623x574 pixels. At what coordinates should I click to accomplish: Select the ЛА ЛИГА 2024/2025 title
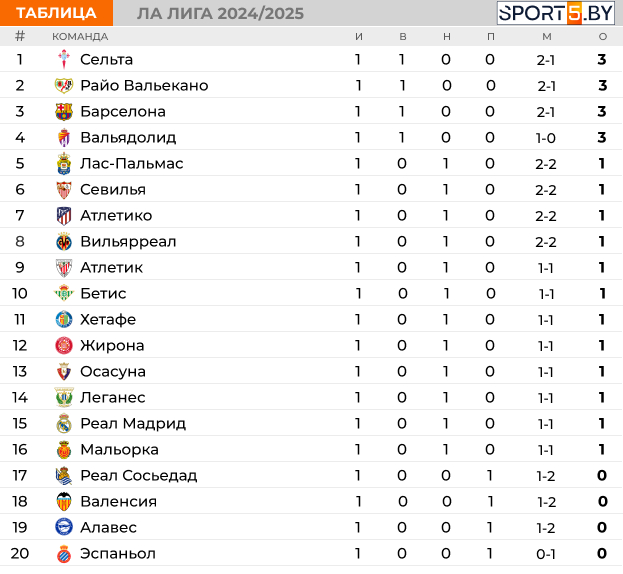pos(221,14)
